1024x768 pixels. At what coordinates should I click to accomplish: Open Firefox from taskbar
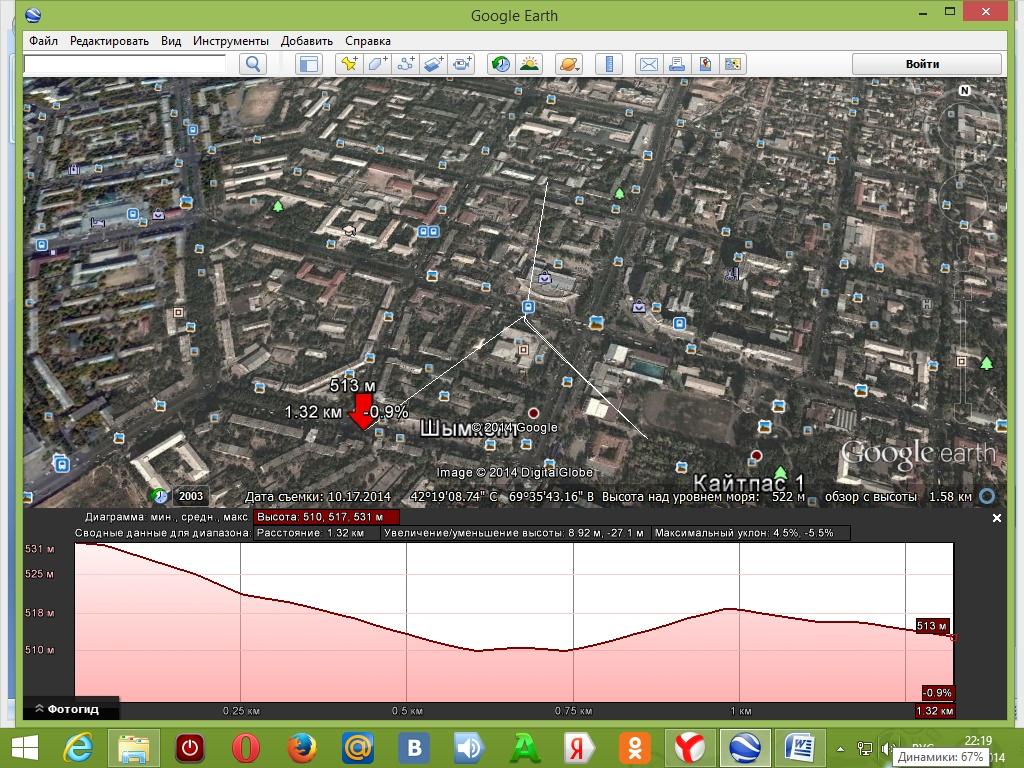[x=302, y=748]
